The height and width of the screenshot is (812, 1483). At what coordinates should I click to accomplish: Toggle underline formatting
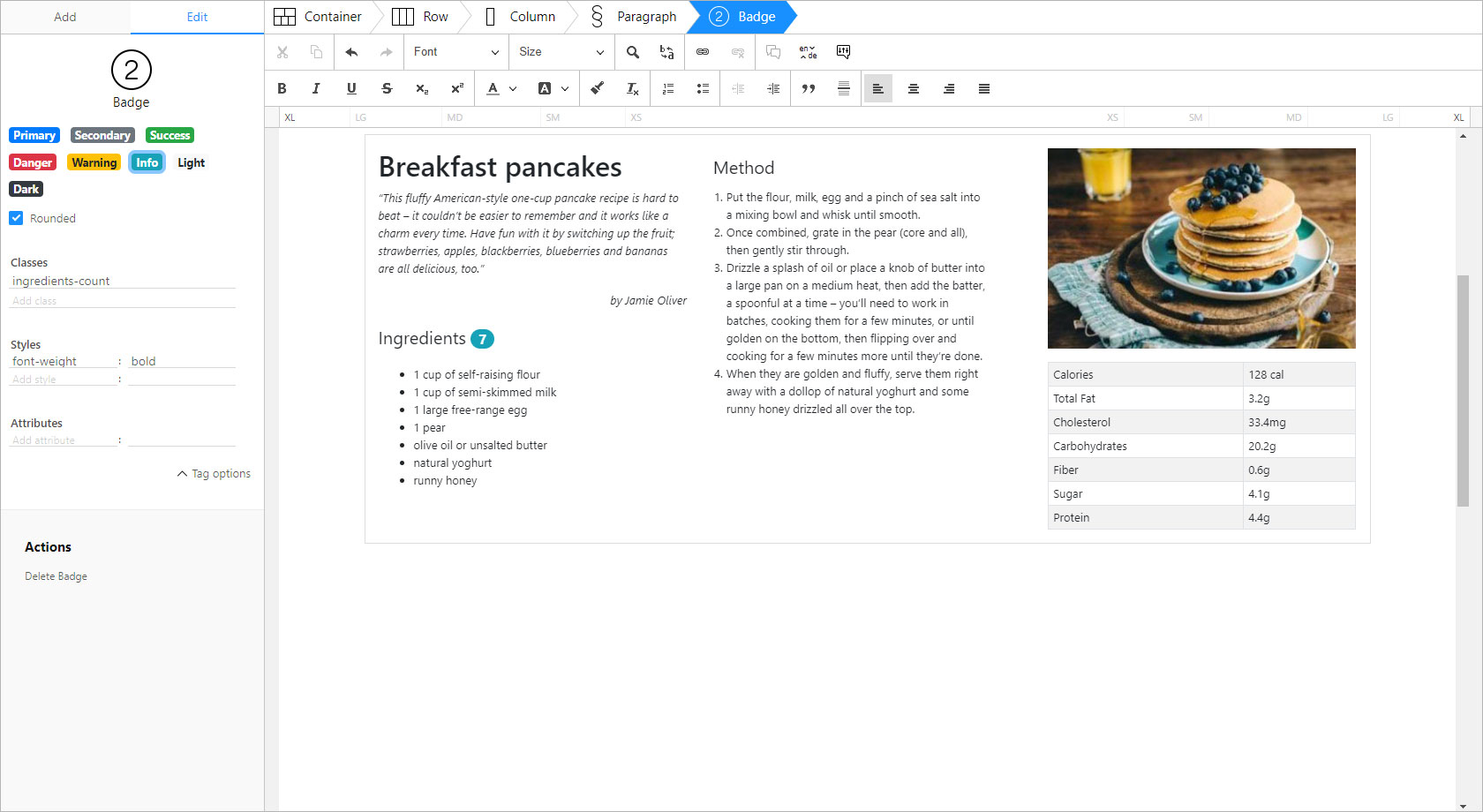tap(351, 88)
